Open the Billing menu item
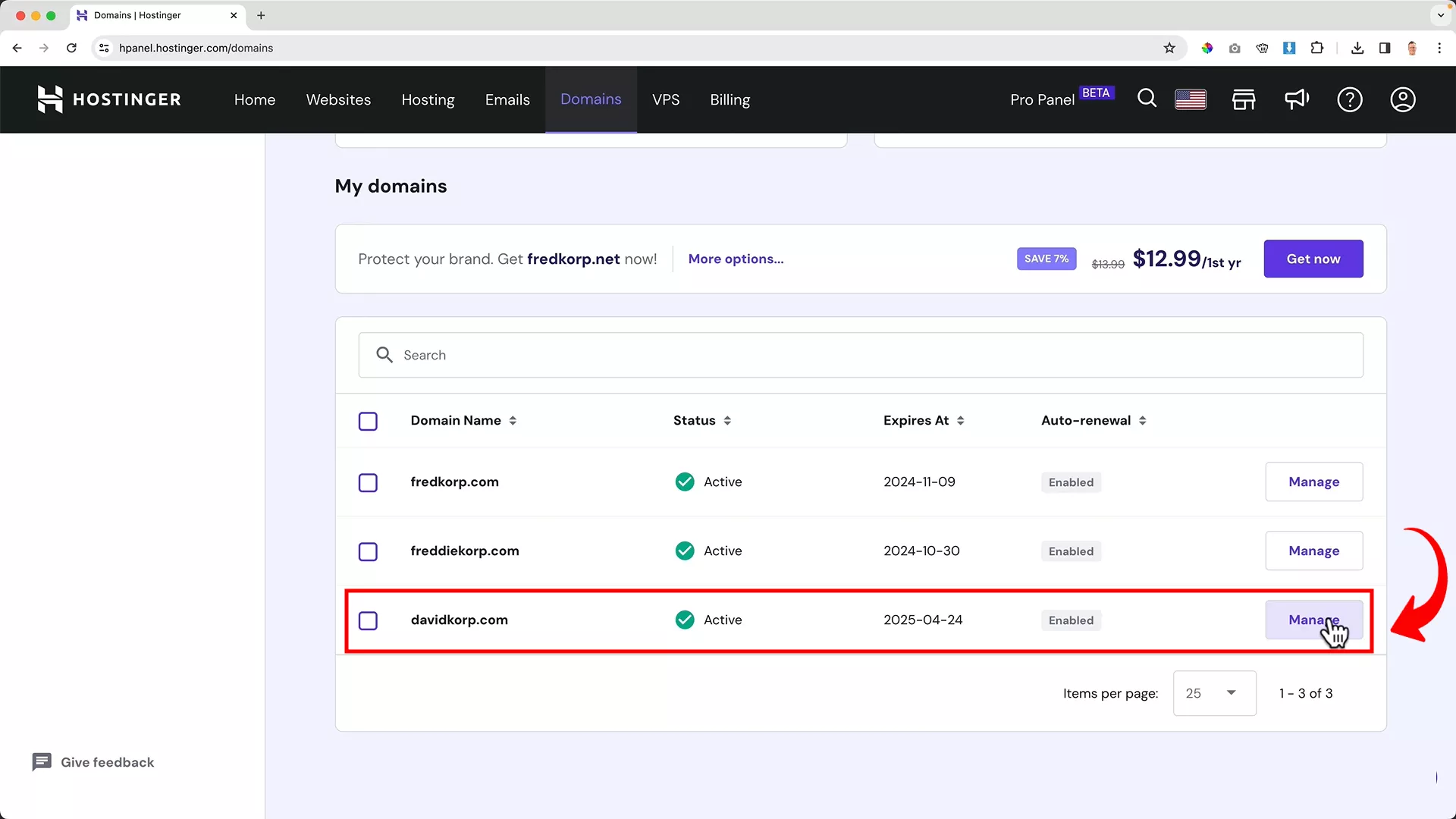The height and width of the screenshot is (819, 1456). tap(730, 99)
